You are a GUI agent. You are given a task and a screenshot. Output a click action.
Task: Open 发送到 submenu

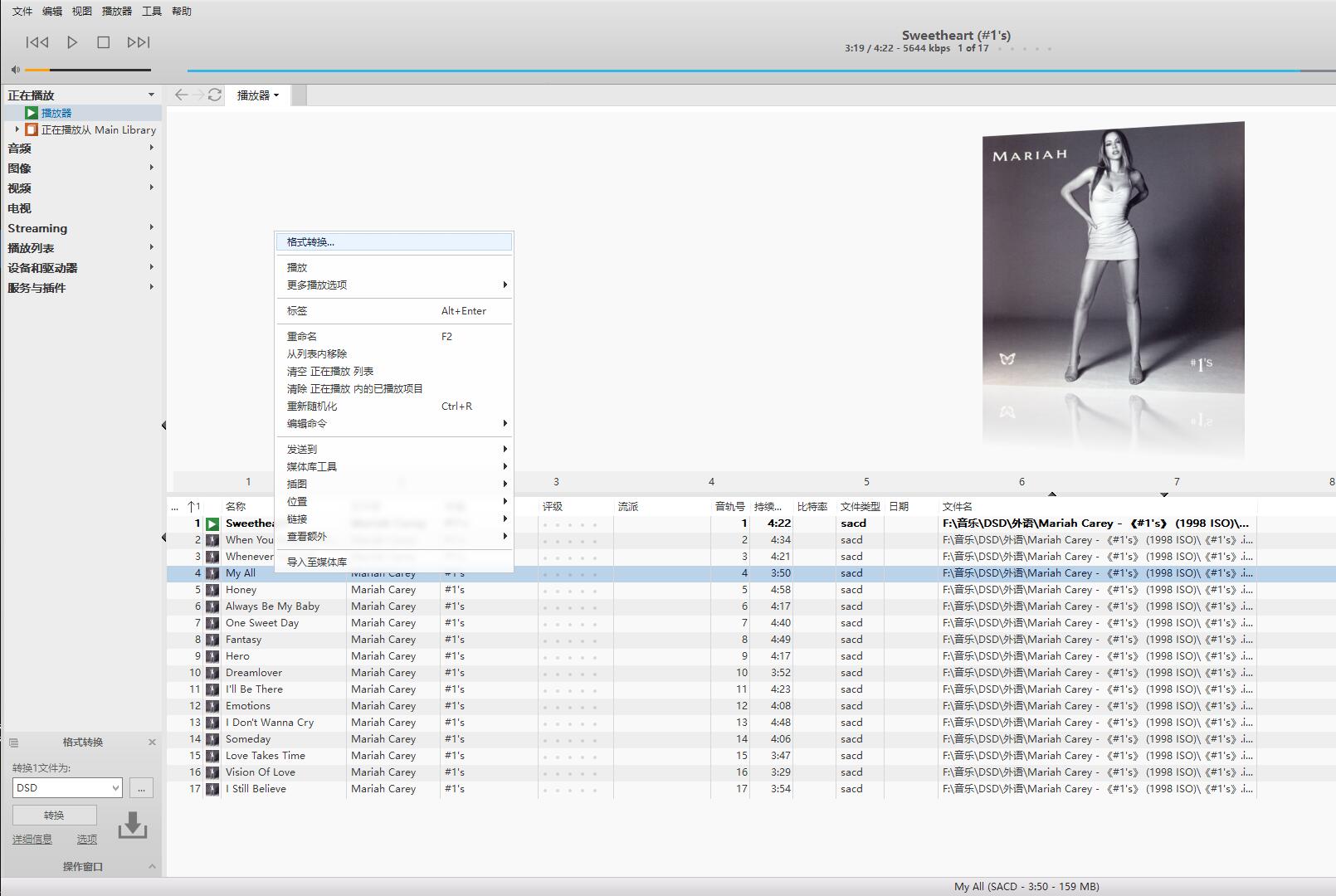point(394,449)
